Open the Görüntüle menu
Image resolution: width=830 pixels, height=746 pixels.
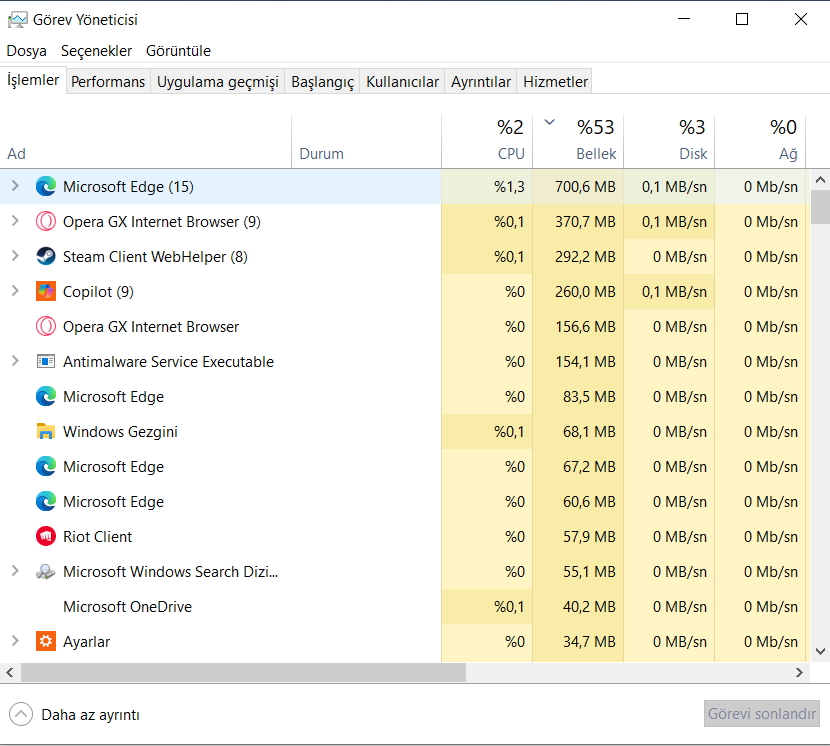178,51
